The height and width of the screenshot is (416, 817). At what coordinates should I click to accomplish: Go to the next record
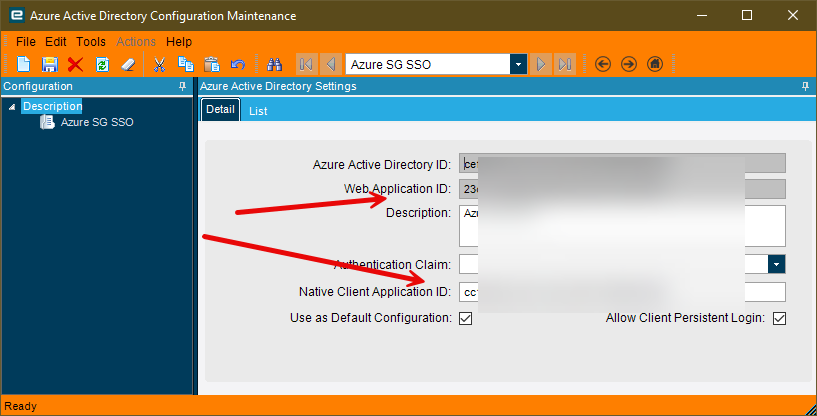pyautogui.click(x=541, y=64)
